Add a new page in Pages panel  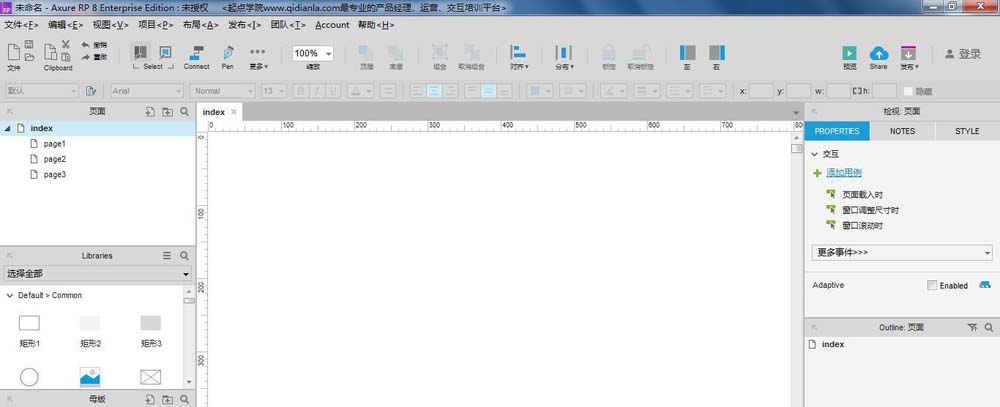click(x=150, y=112)
